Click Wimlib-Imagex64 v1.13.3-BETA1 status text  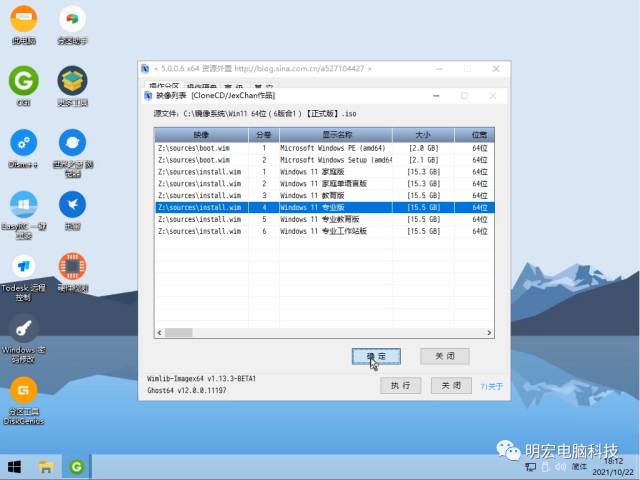coord(201,379)
